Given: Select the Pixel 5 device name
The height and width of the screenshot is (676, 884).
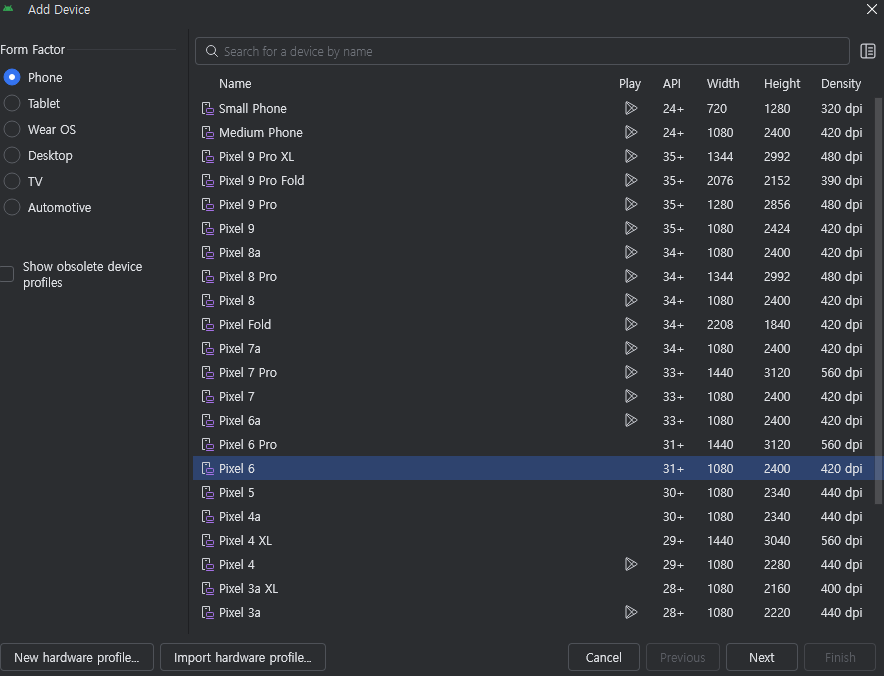Looking at the screenshot, I should 237,492.
